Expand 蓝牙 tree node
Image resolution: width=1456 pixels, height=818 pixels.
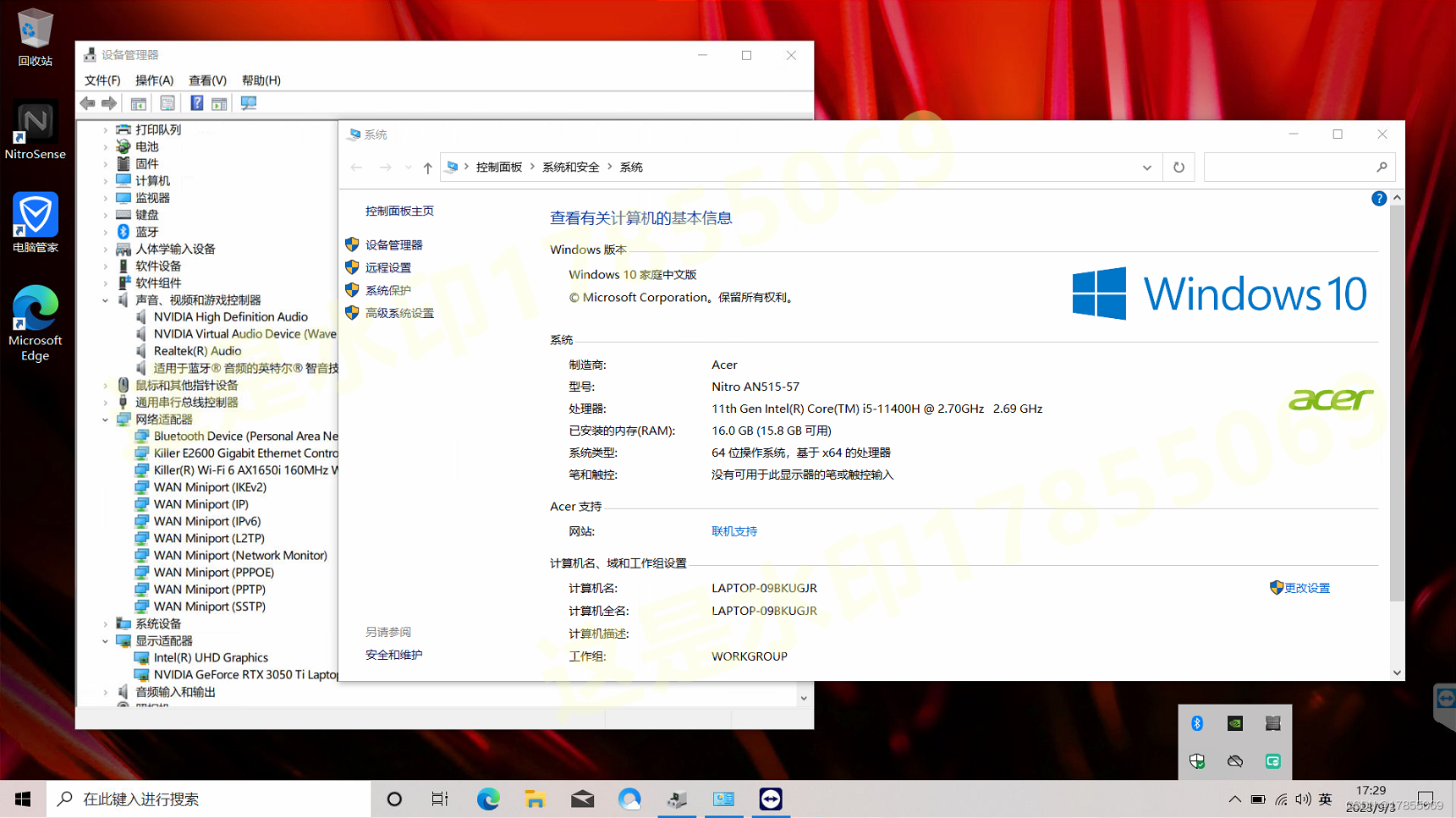pos(106,232)
